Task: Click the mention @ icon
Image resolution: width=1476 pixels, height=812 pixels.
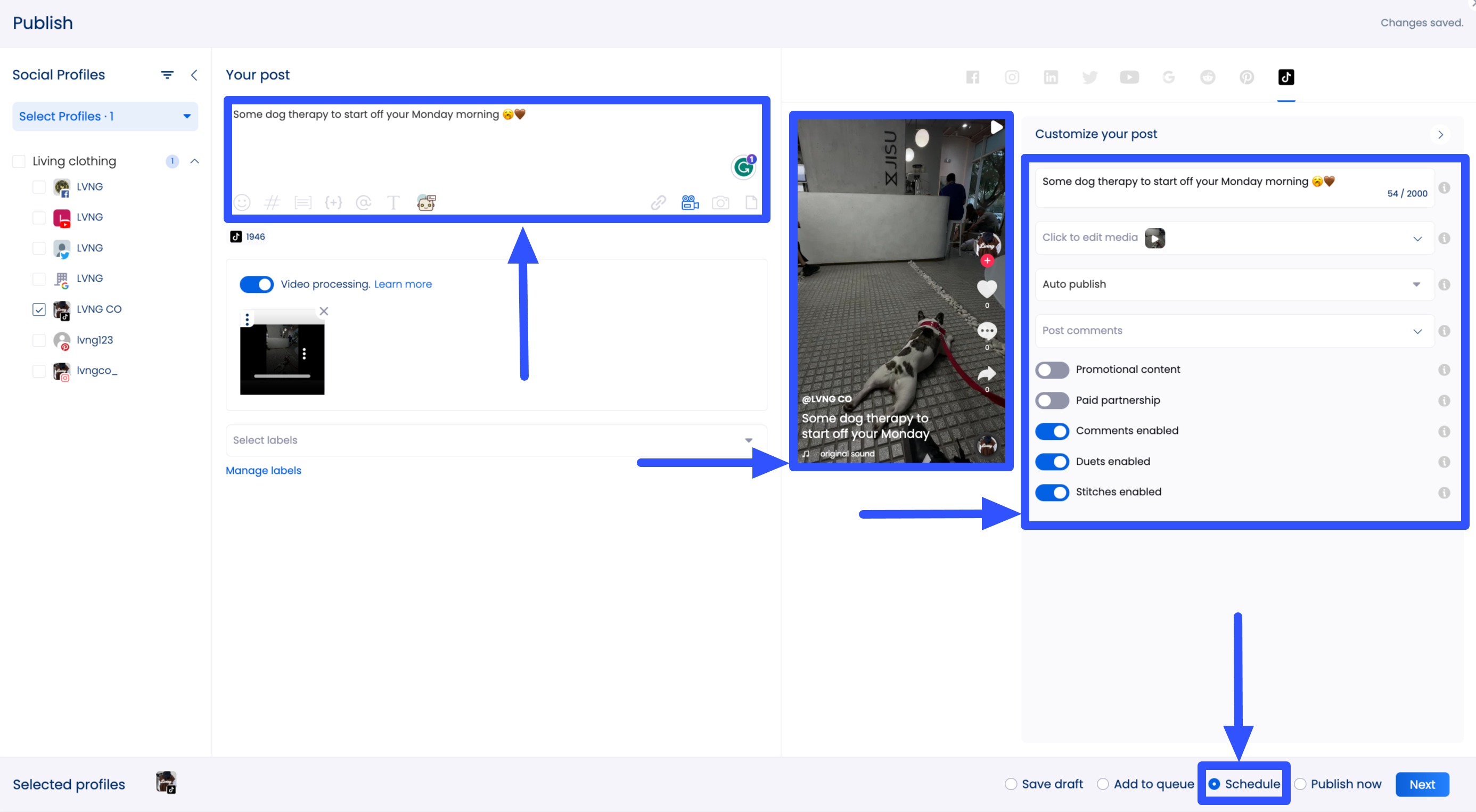Action: pyautogui.click(x=363, y=202)
